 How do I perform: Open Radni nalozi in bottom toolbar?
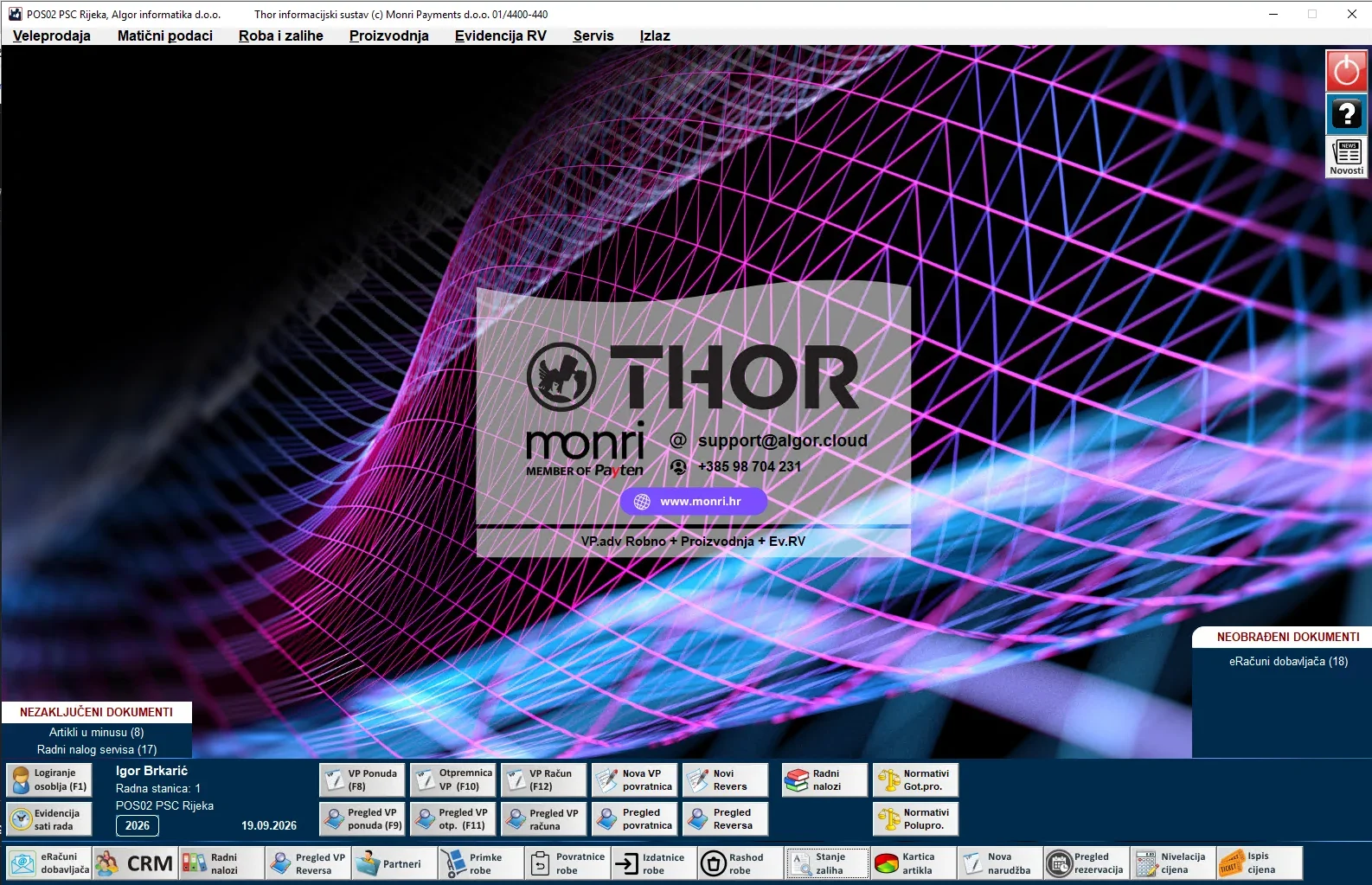[x=222, y=863]
